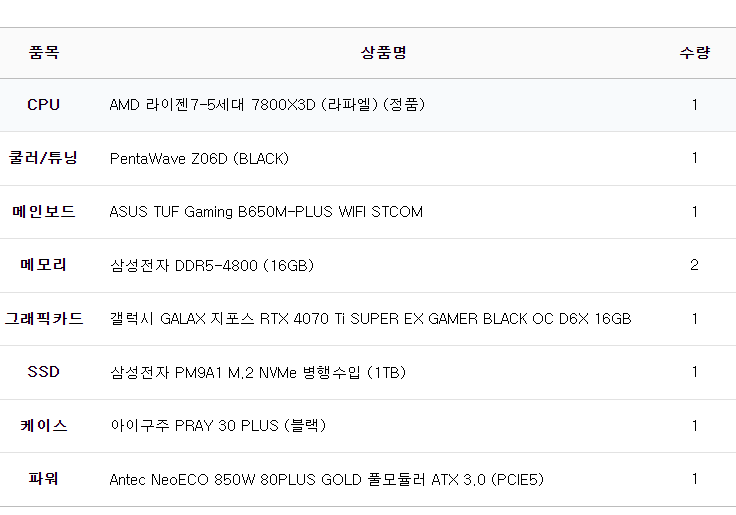Screen dimensions: 736x515
Task: Open the Antec NeoECO 850W product
Action: click(326, 479)
